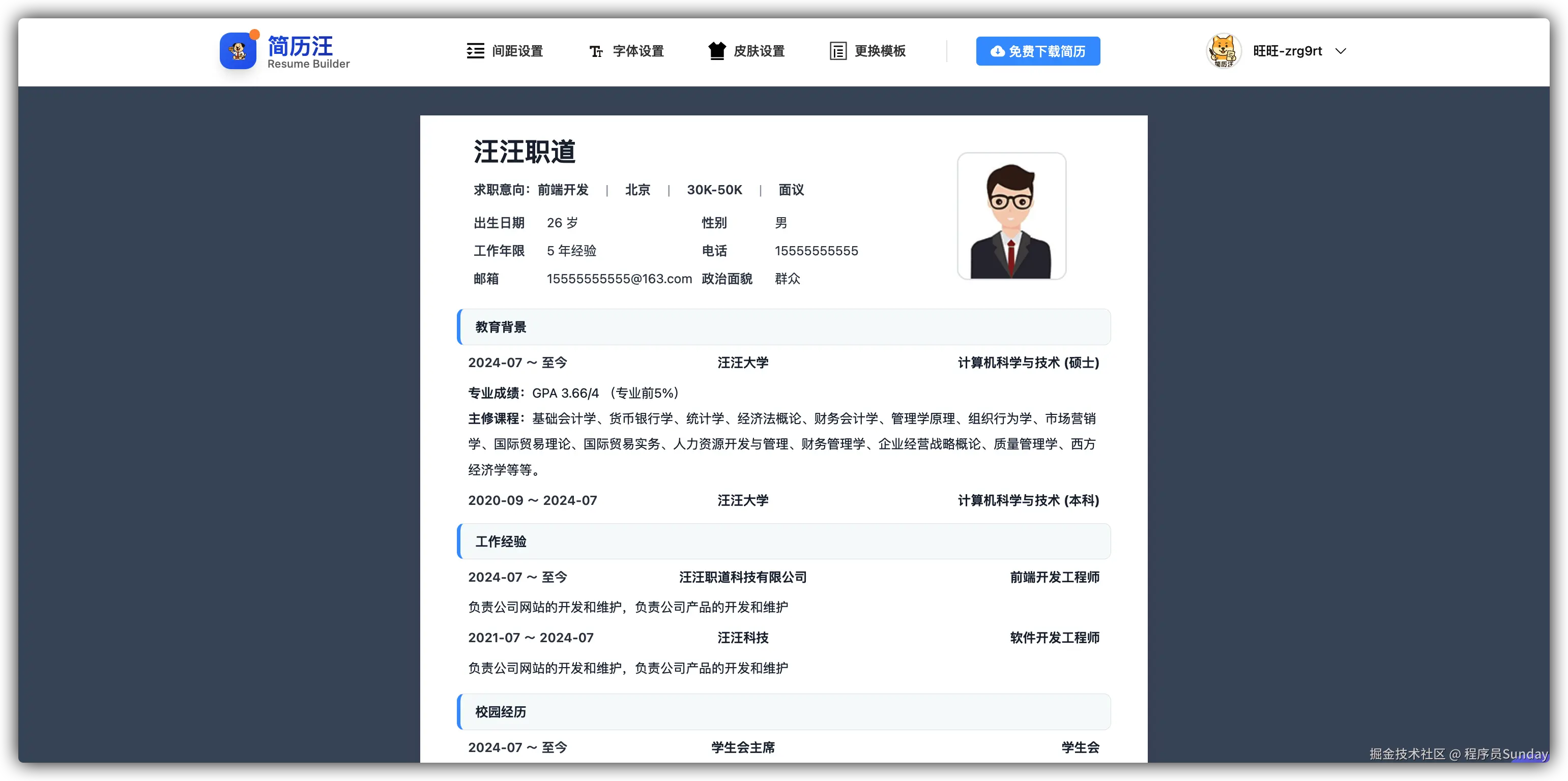Click the download cloud icon inside the blue button
The height and width of the screenshot is (781, 1568).
pyautogui.click(x=997, y=52)
